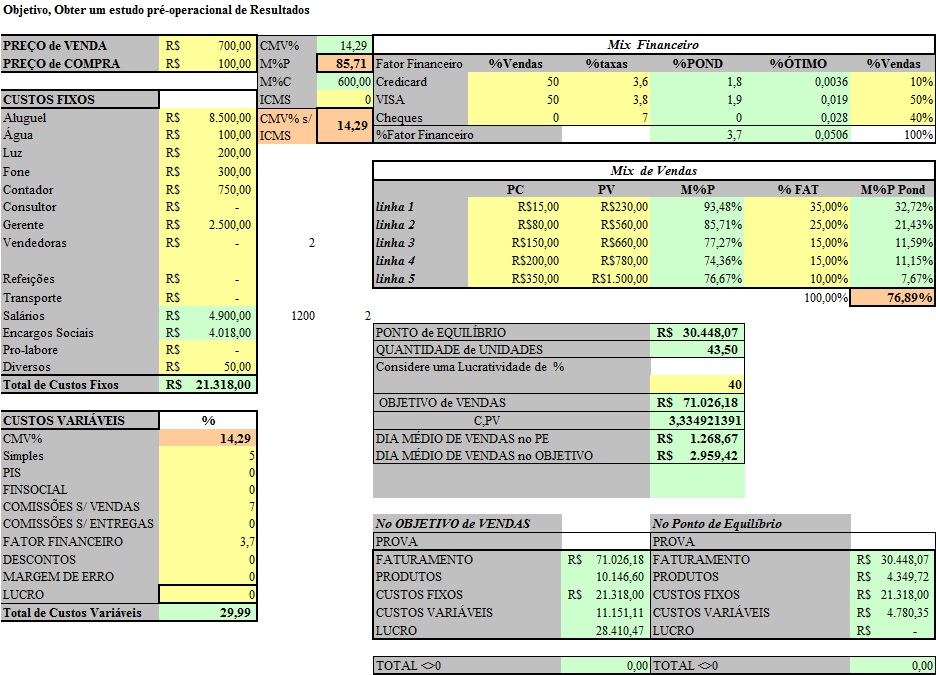Click the "Fone" row label
Image resolution: width=936 pixels, height=675 pixels.
[16, 172]
